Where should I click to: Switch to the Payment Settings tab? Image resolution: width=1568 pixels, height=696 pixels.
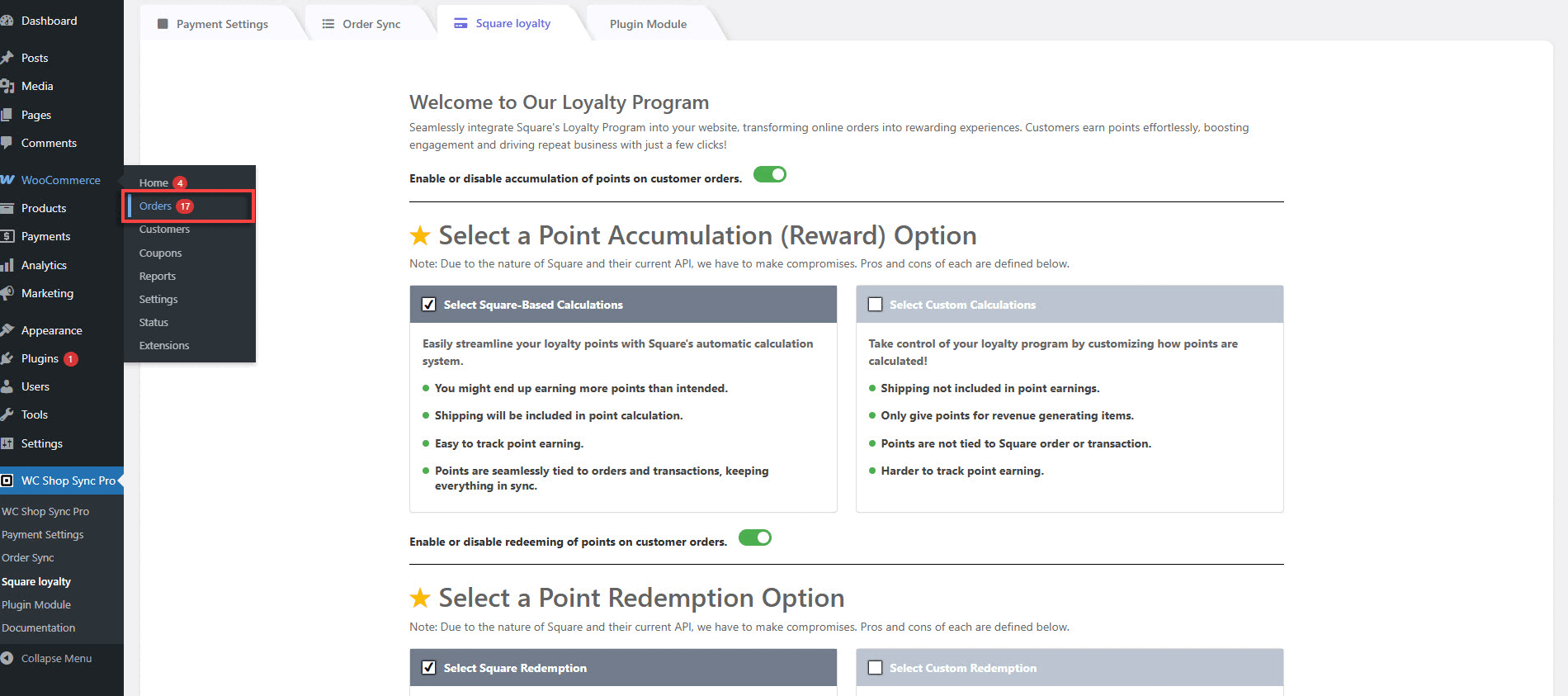click(221, 24)
